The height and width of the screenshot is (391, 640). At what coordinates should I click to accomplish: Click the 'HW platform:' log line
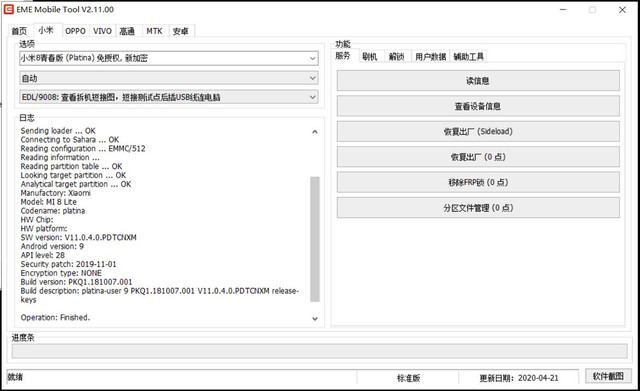(x=44, y=229)
